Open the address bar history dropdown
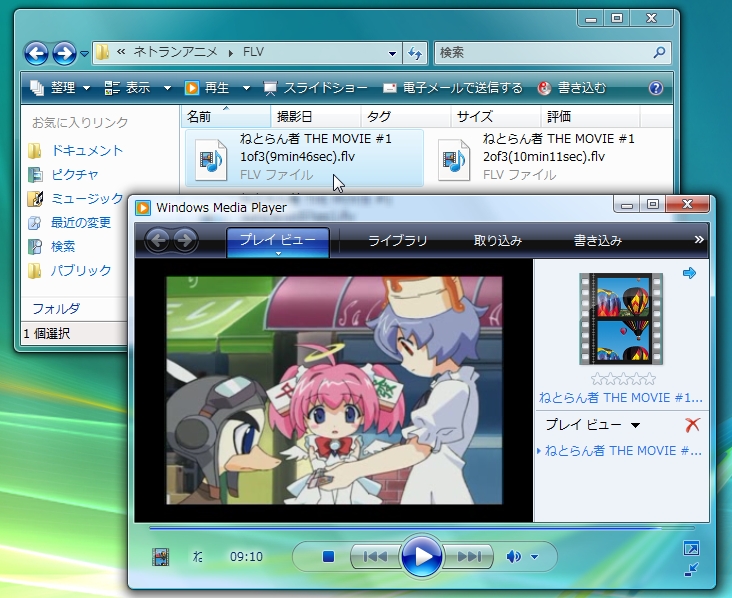Screen dimensions: 732x598 392,53
